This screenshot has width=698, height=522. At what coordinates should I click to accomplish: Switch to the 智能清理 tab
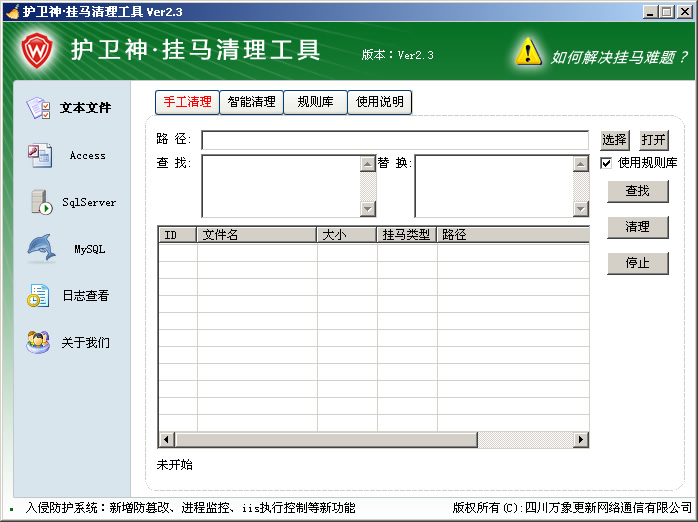252,102
